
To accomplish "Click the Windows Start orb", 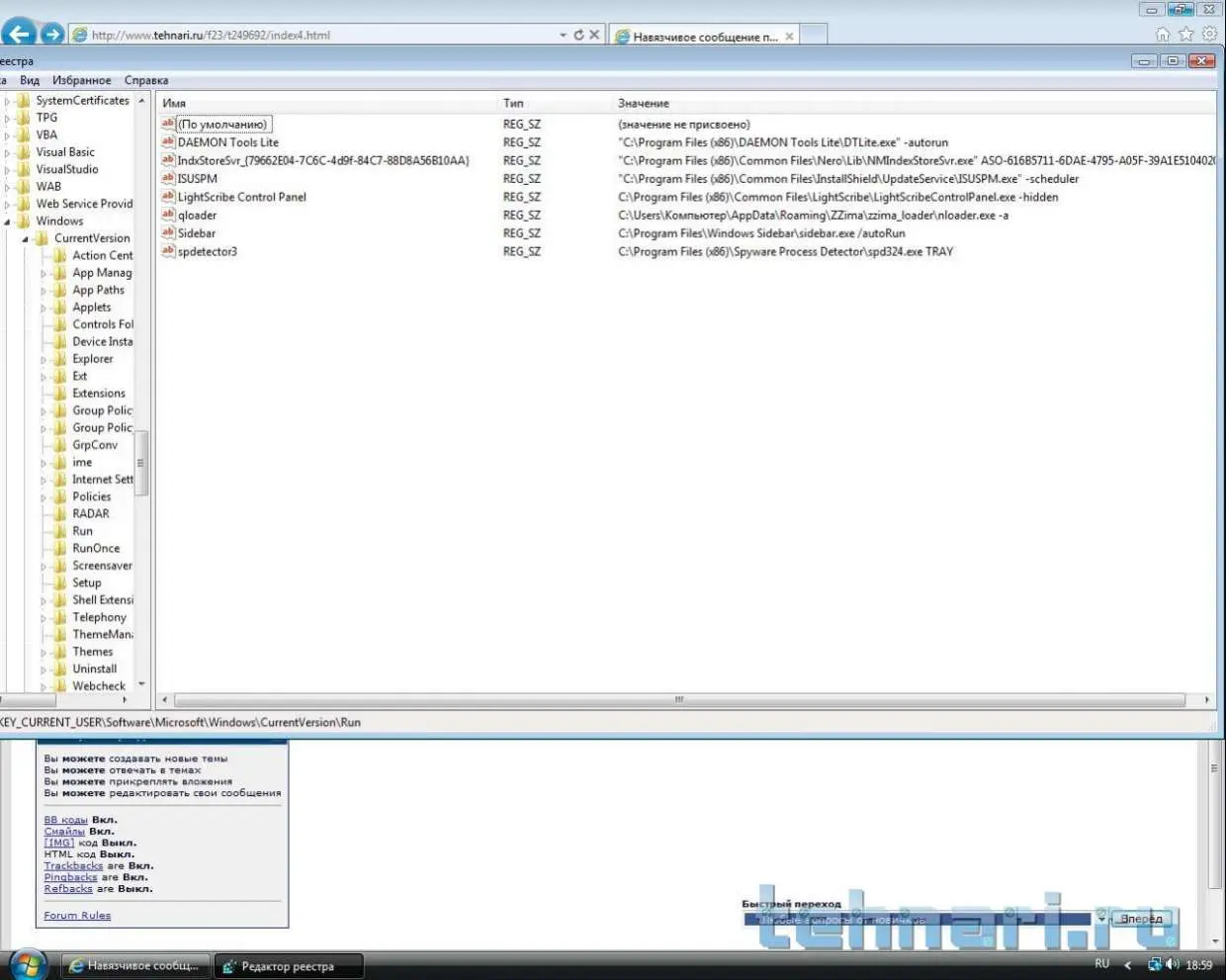I will click(x=27, y=964).
